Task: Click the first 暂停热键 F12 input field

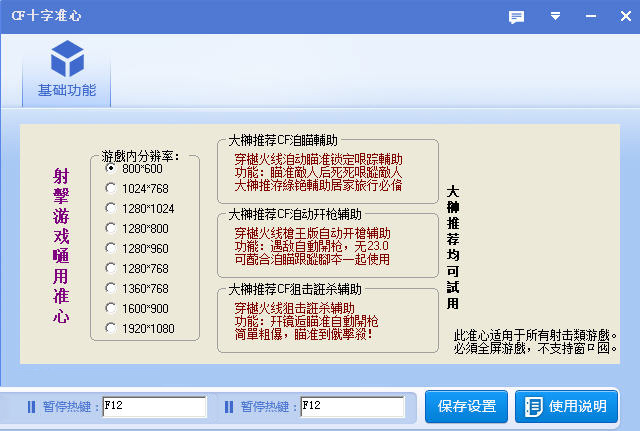Action: click(154, 406)
